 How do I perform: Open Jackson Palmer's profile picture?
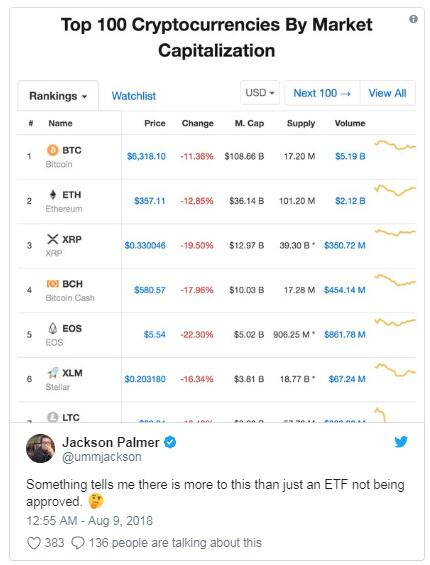click(41, 449)
